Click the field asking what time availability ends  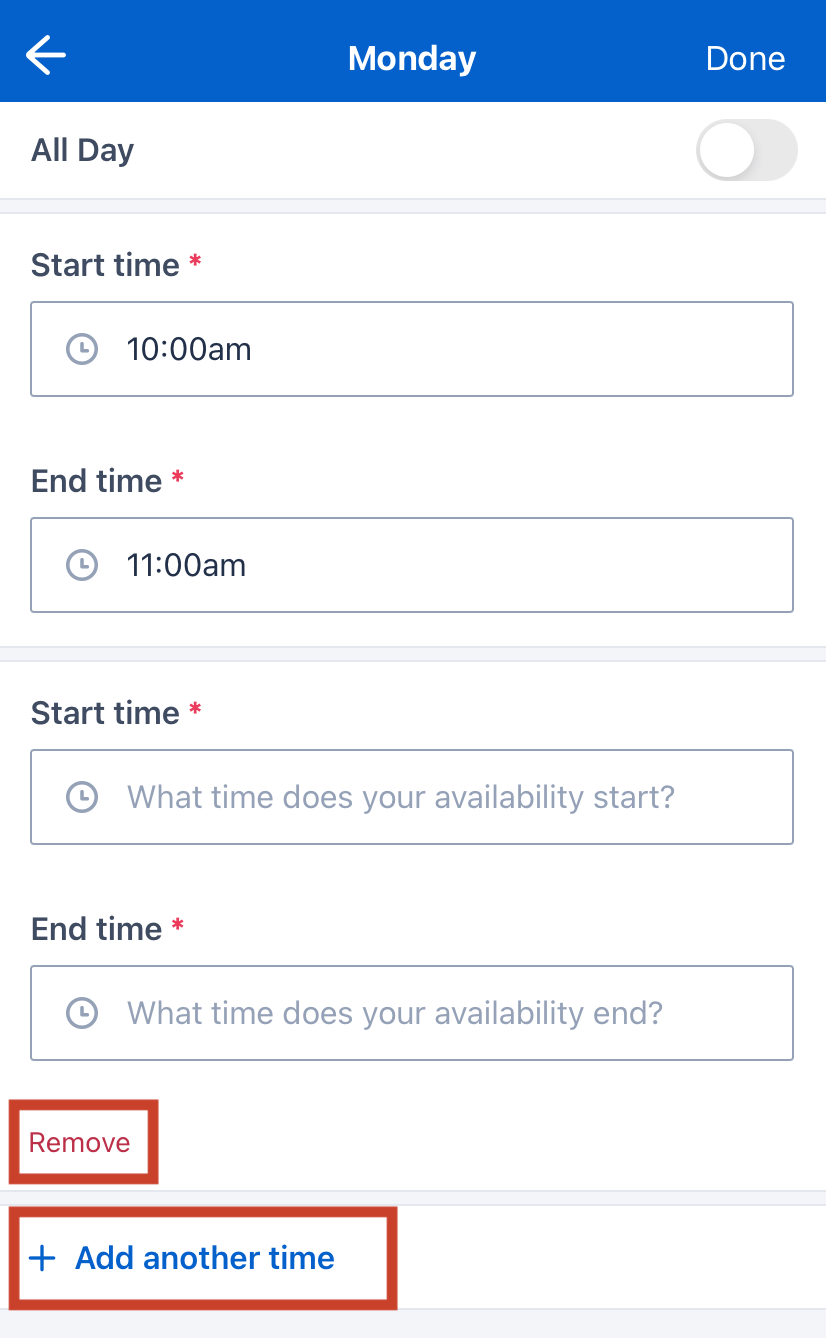412,1013
